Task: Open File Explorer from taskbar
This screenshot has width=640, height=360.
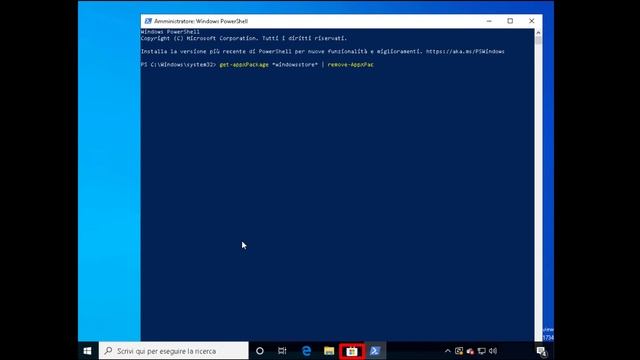Action: [x=329, y=351]
